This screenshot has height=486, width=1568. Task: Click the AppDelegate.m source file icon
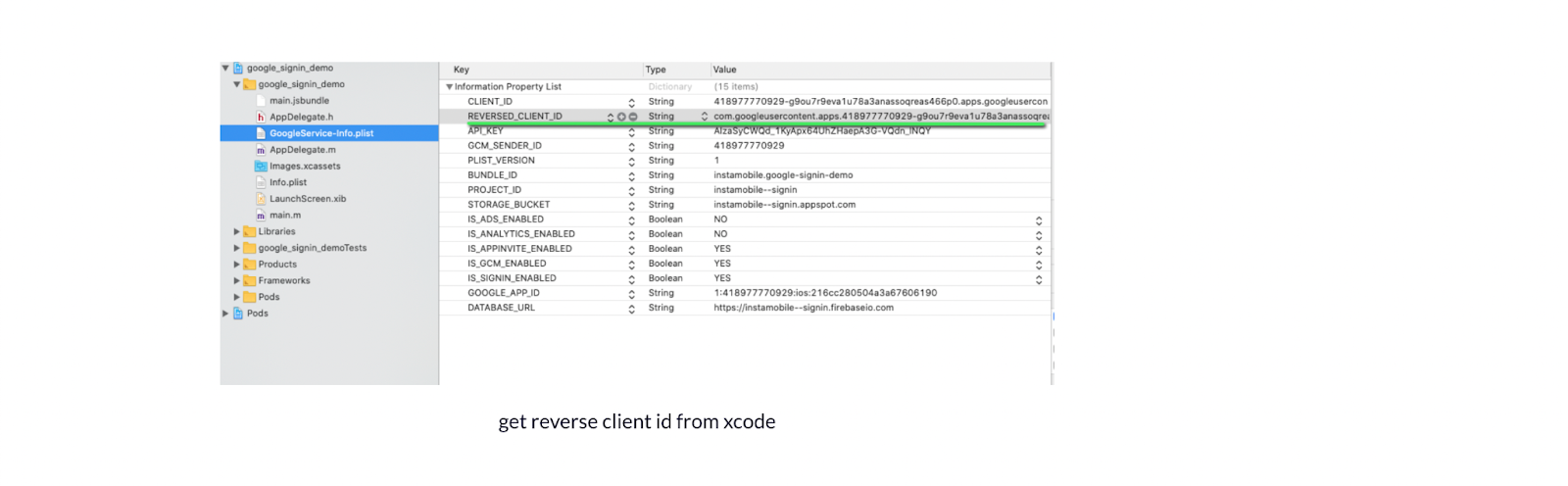(x=261, y=150)
